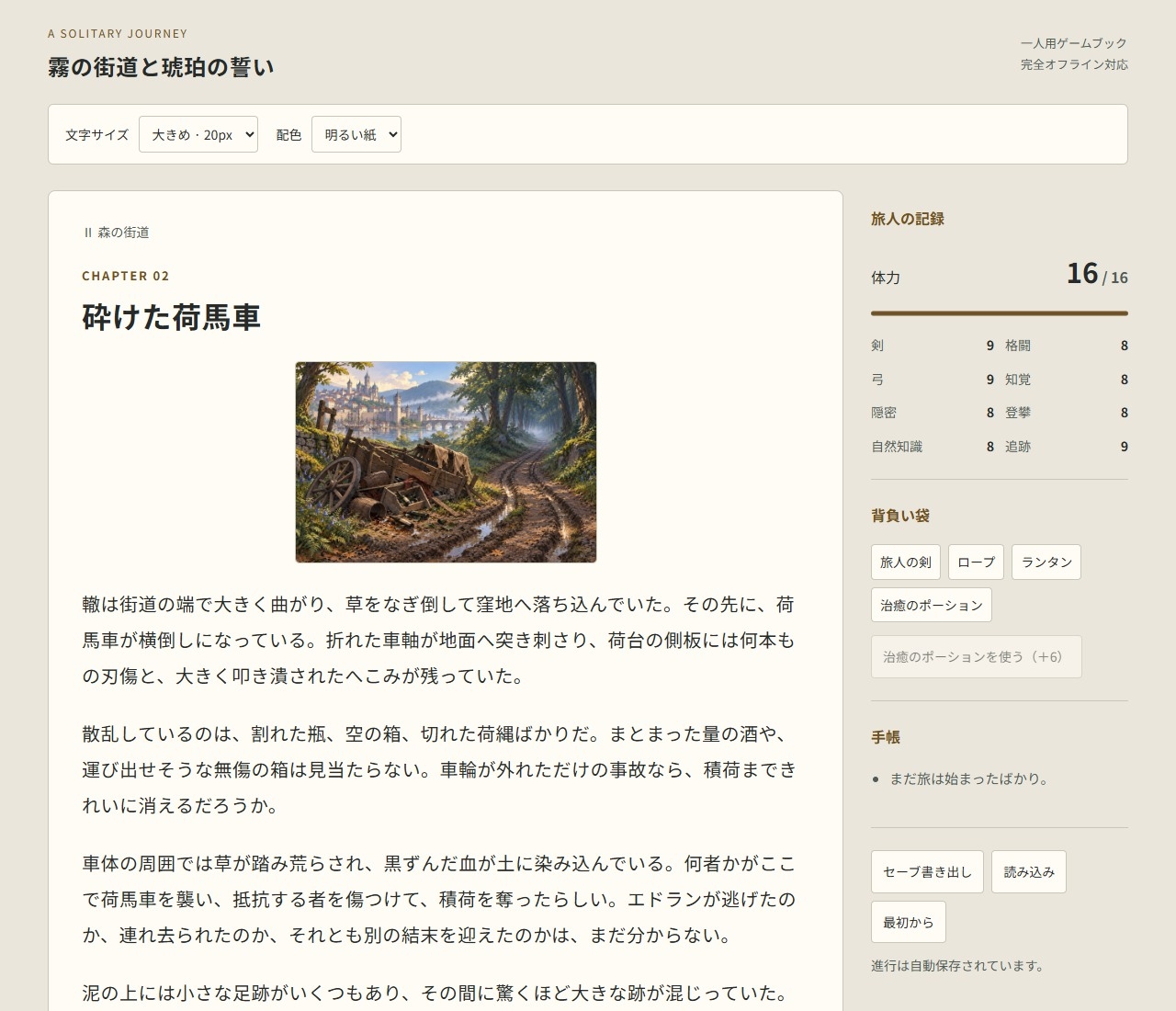Click the 手帳 heading
Viewport: 1176px width, 1011px height.
click(x=886, y=737)
